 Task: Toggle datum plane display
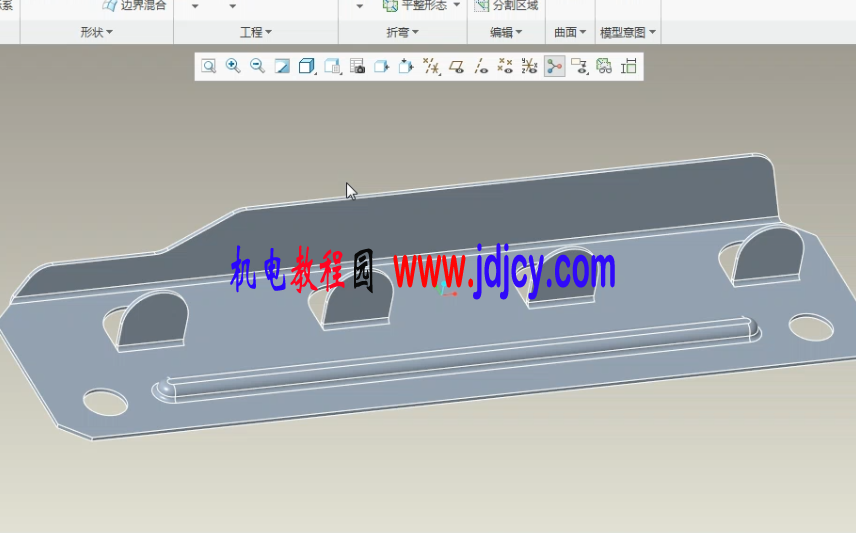click(456, 66)
